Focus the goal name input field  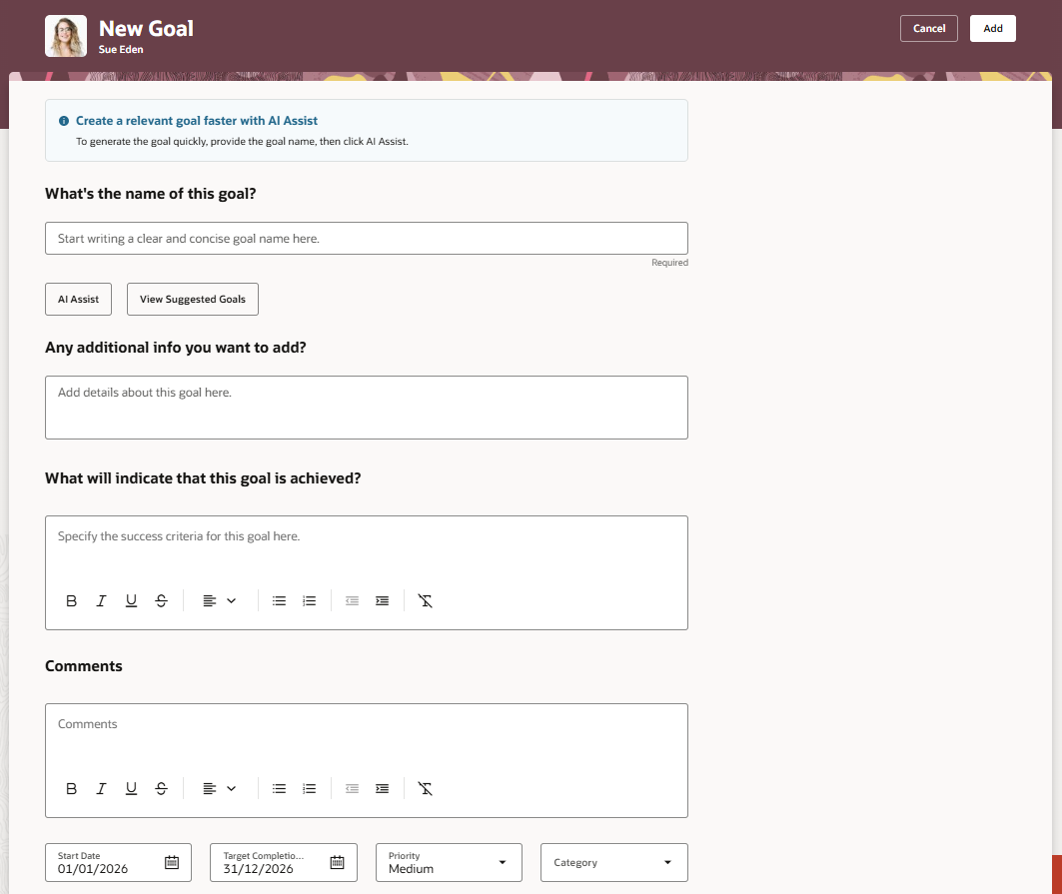(x=366, y=238)
